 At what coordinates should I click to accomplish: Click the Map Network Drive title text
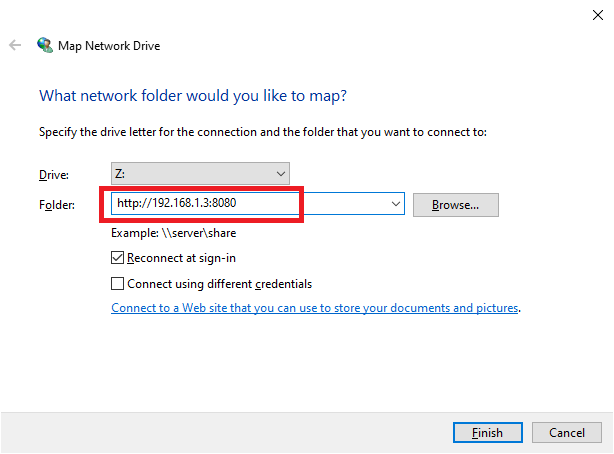point(112,45)
